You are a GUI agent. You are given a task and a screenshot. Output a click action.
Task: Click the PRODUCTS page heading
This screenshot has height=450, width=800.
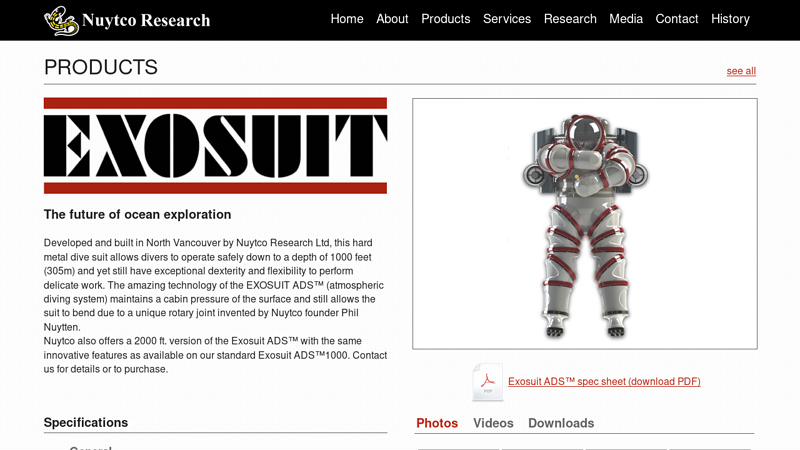(101, 67)
